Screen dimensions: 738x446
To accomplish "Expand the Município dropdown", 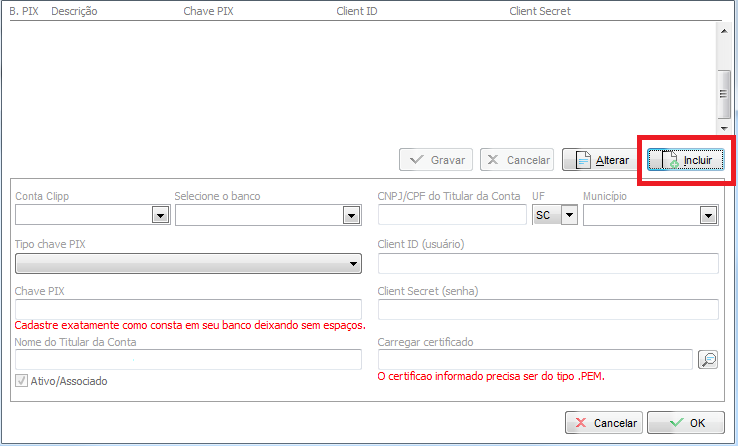I will coord(708,215).
